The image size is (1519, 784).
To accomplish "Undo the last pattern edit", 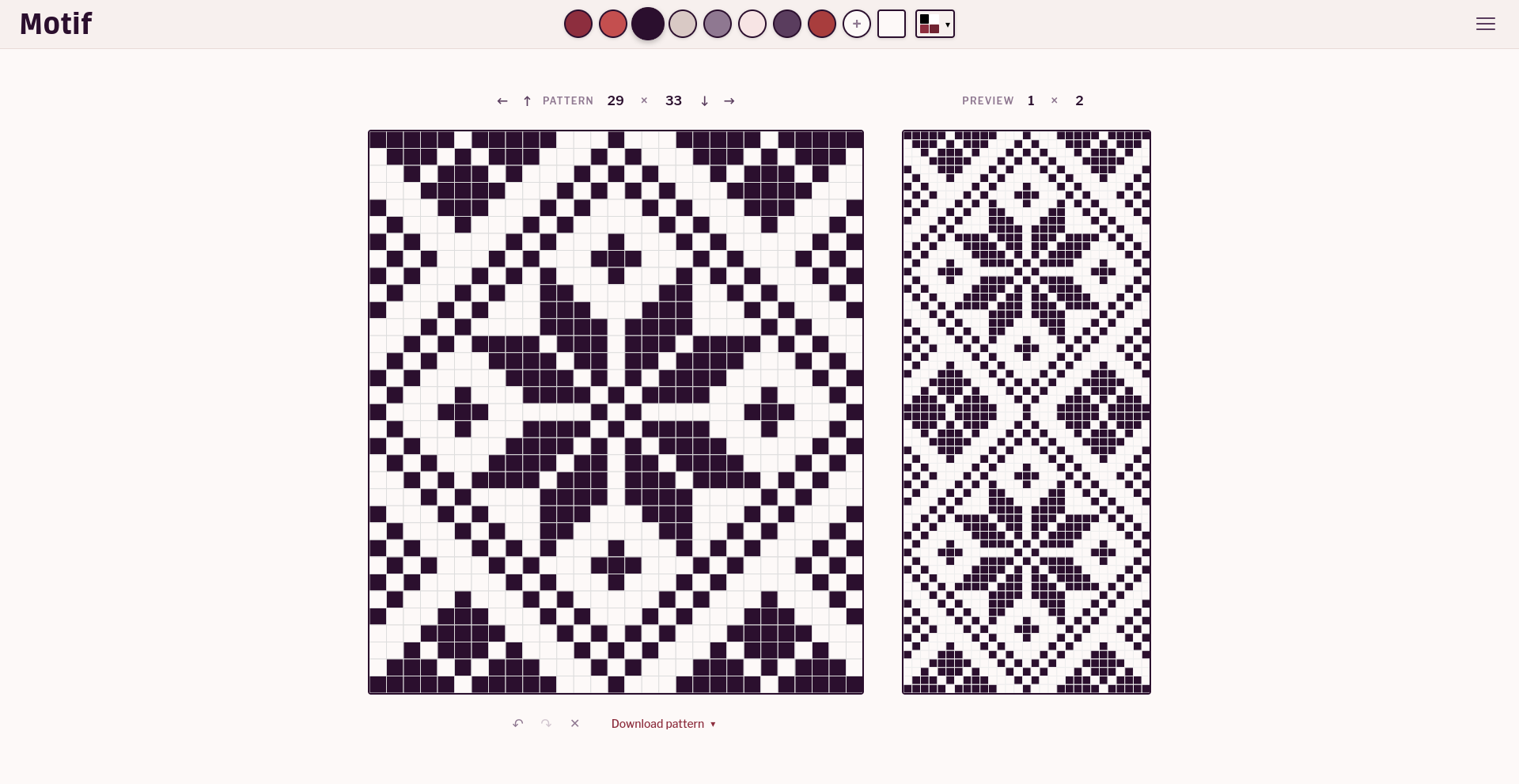I will tap(518, 724).
